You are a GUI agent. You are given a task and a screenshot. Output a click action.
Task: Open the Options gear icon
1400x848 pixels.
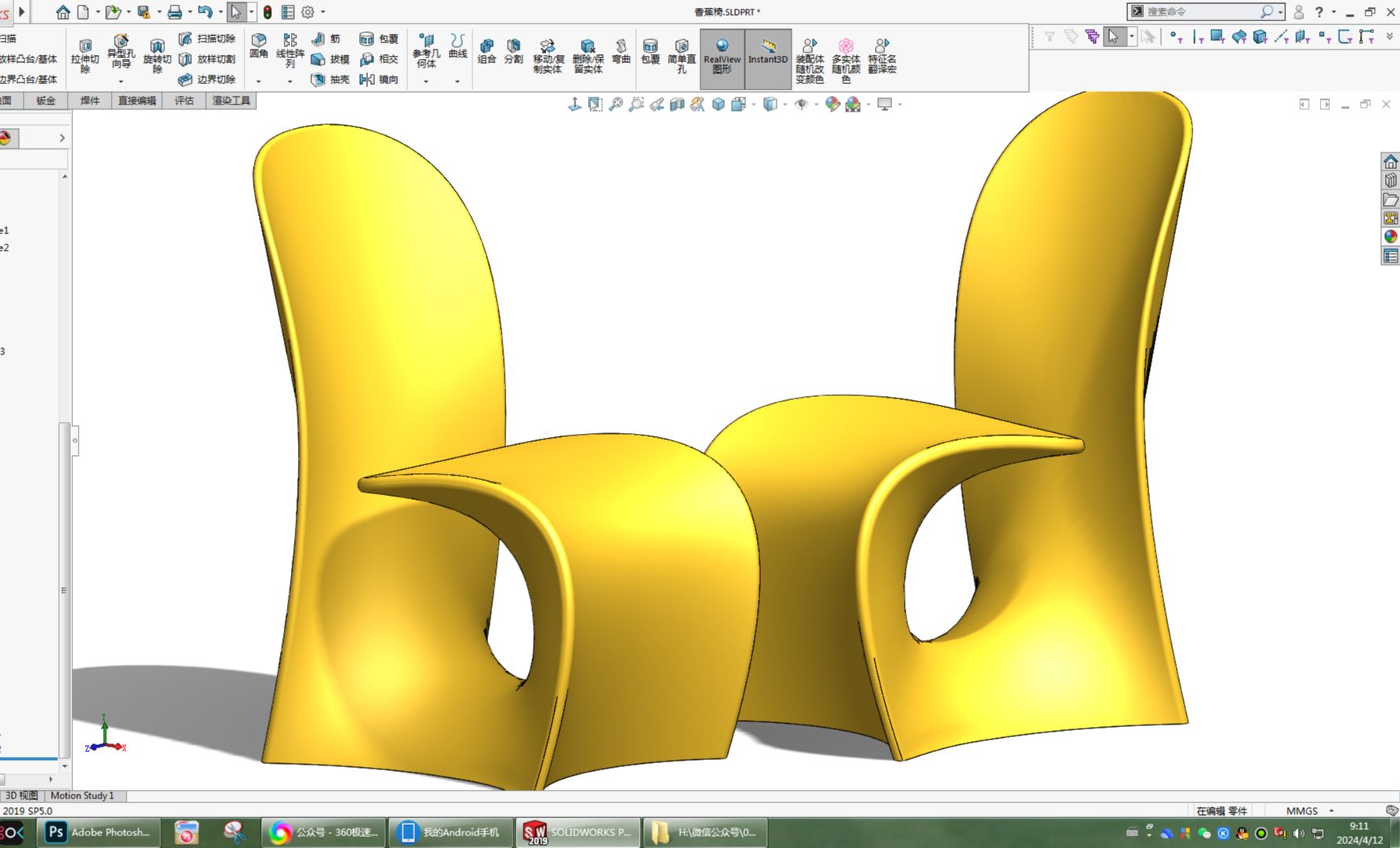(x=308, y=12)
